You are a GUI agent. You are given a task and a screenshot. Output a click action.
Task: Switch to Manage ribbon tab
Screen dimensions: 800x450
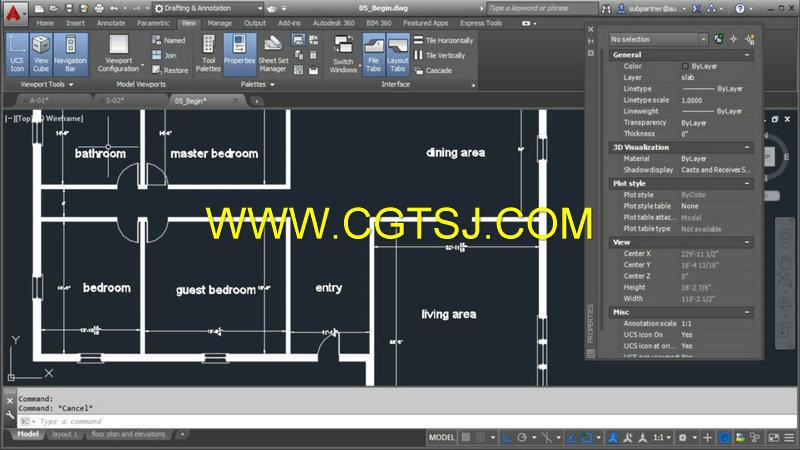219,23
